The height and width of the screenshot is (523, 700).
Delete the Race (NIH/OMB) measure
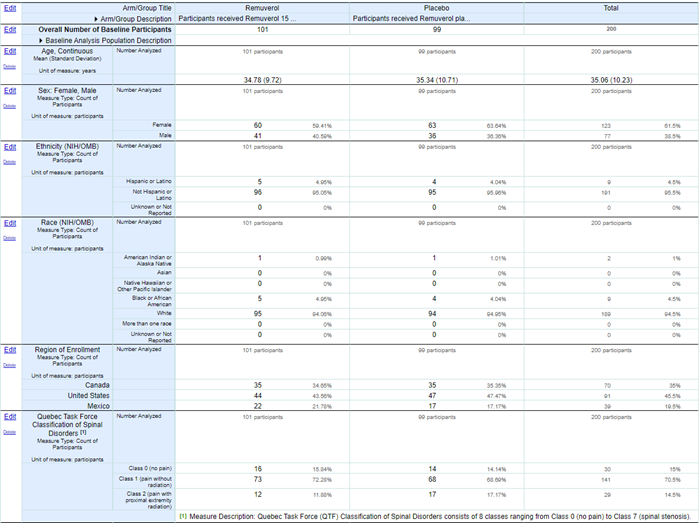10,239
